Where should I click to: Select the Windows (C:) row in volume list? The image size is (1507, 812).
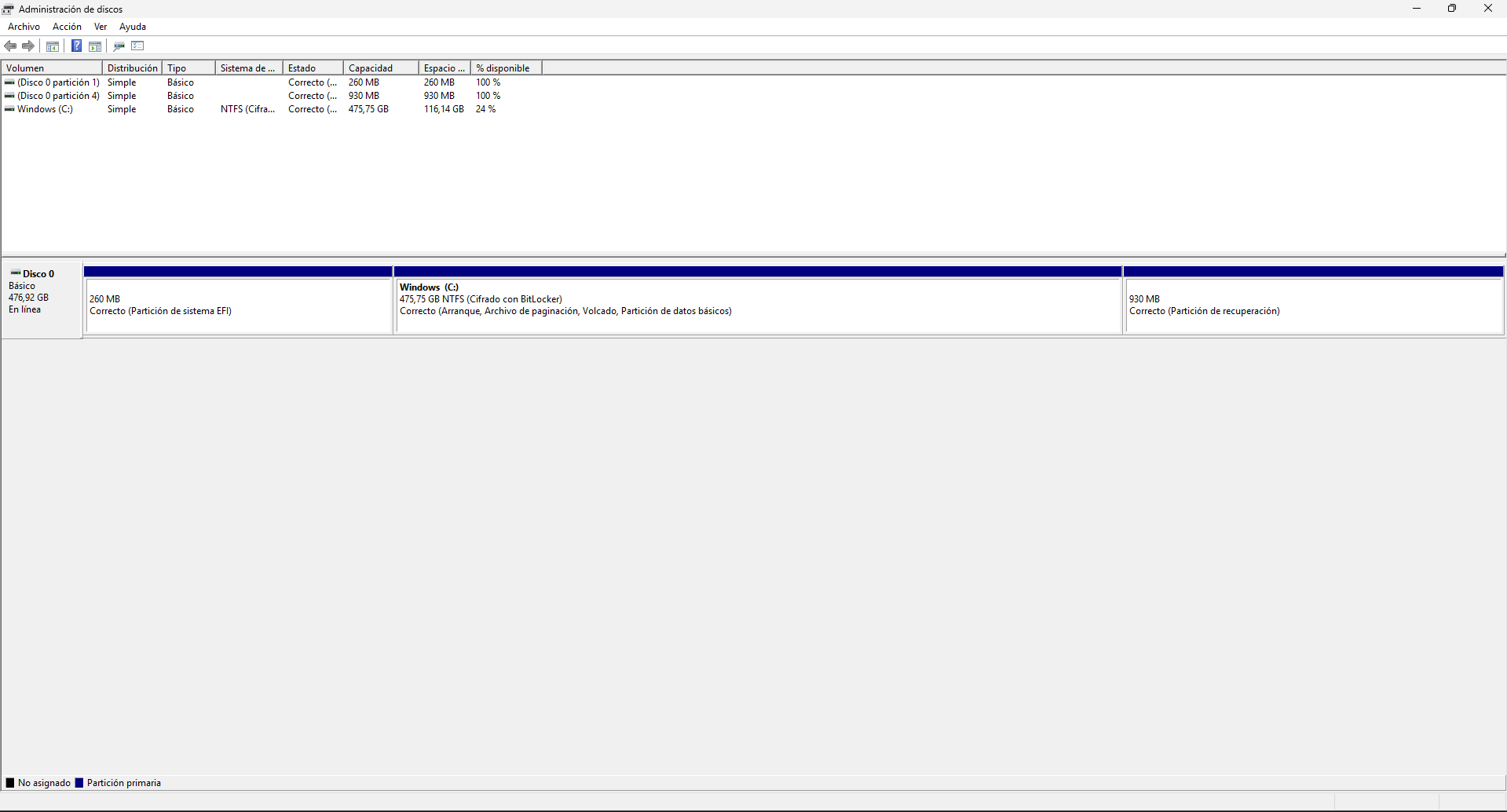(272, 109)
